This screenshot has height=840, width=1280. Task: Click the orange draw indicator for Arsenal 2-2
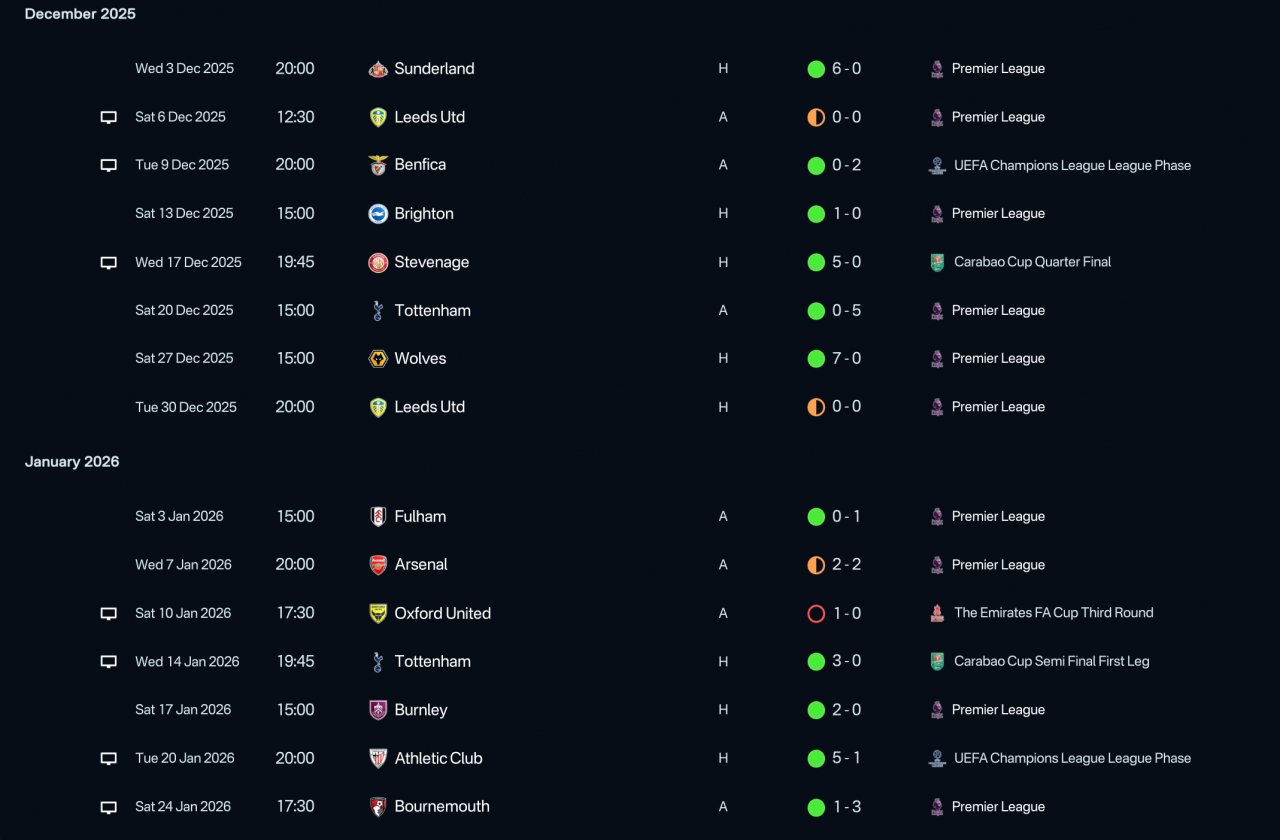pyautogui.click(x=816, y=565)
